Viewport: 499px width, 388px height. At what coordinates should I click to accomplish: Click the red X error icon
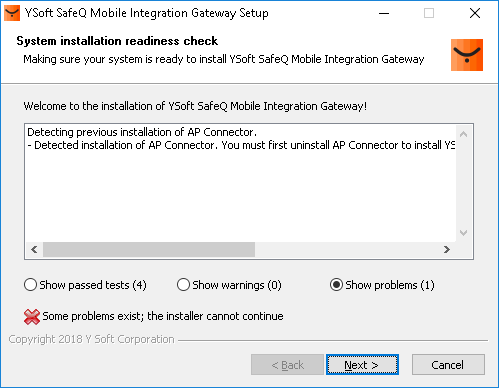click(32, 317)
